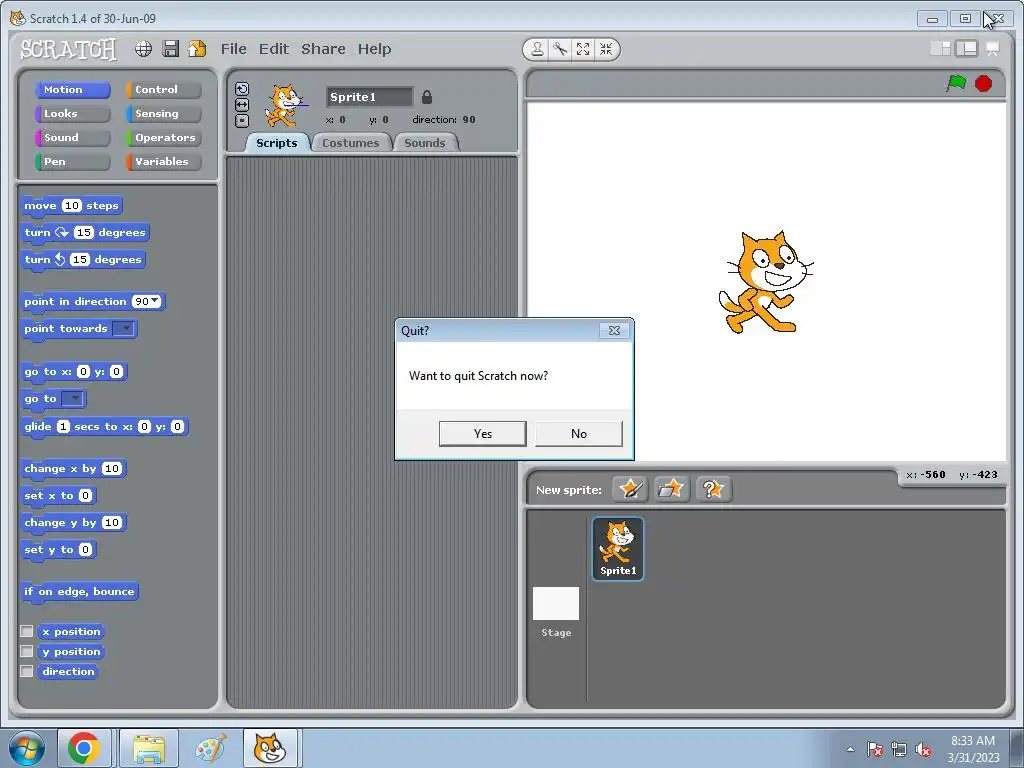The image size is (1024, 768).
Task: Switch to full stage view mode
Action: (x=967, y=48)
